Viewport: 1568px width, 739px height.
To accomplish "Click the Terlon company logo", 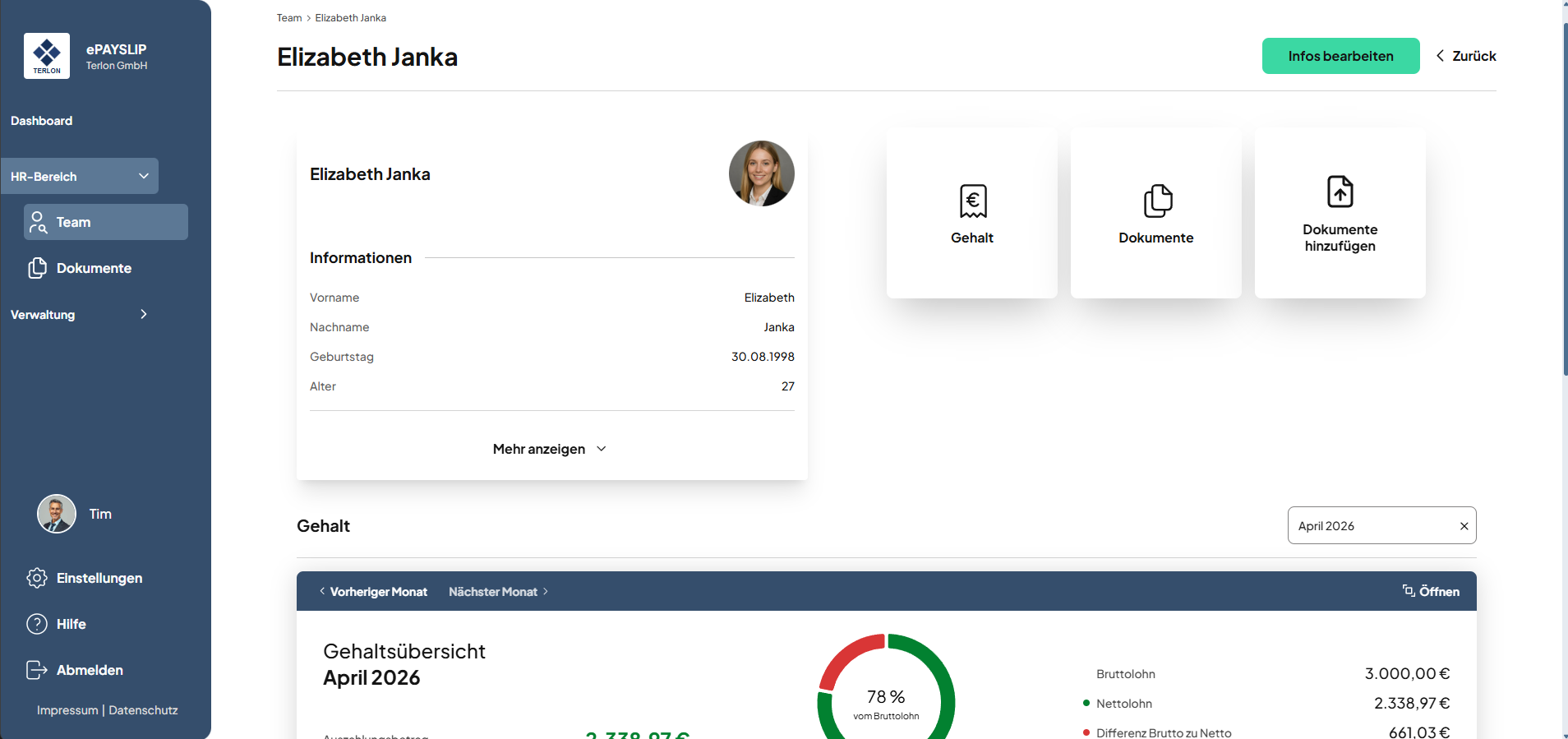I will coord(47,56).
